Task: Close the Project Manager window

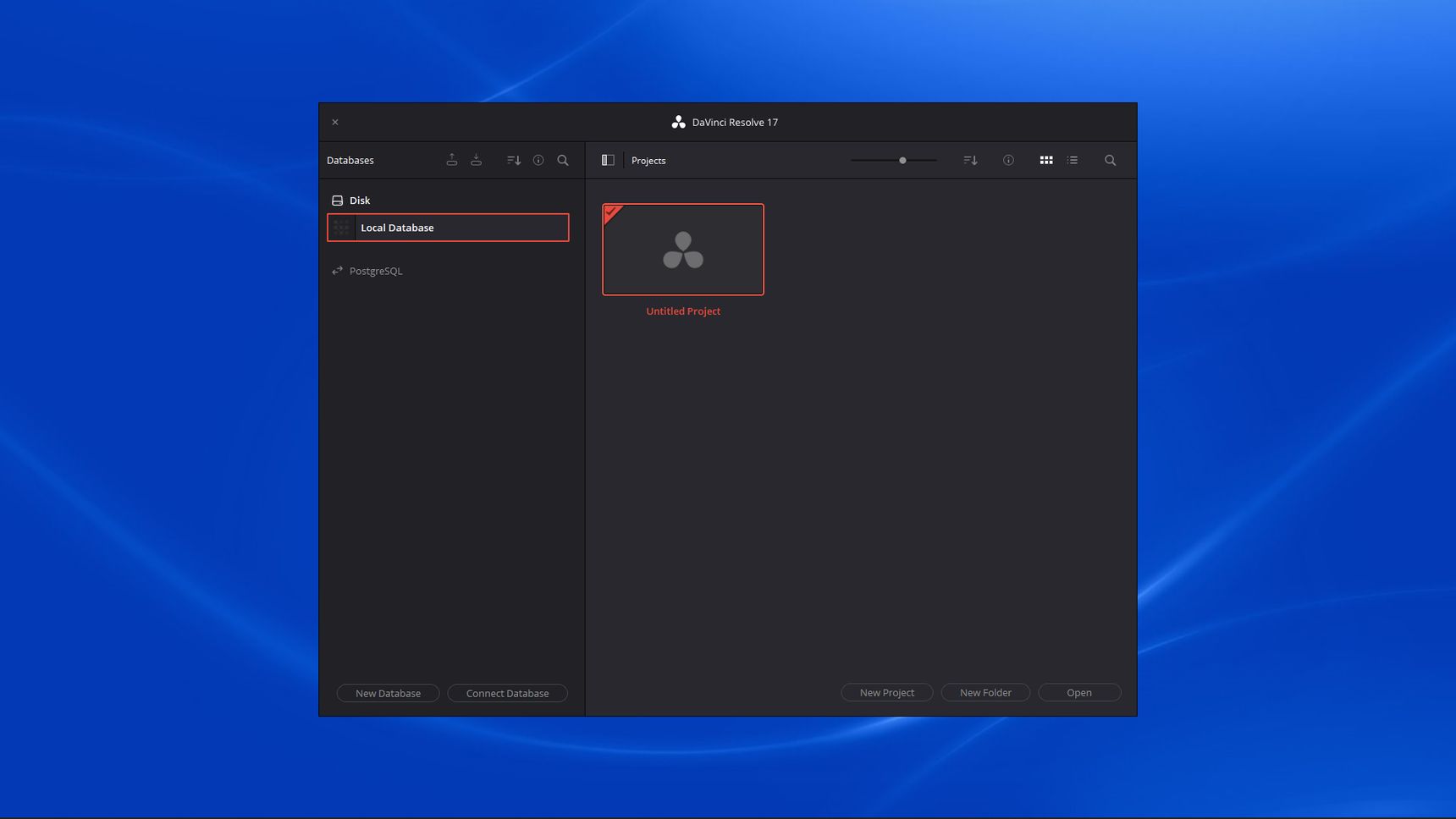Action: [335, 122]
